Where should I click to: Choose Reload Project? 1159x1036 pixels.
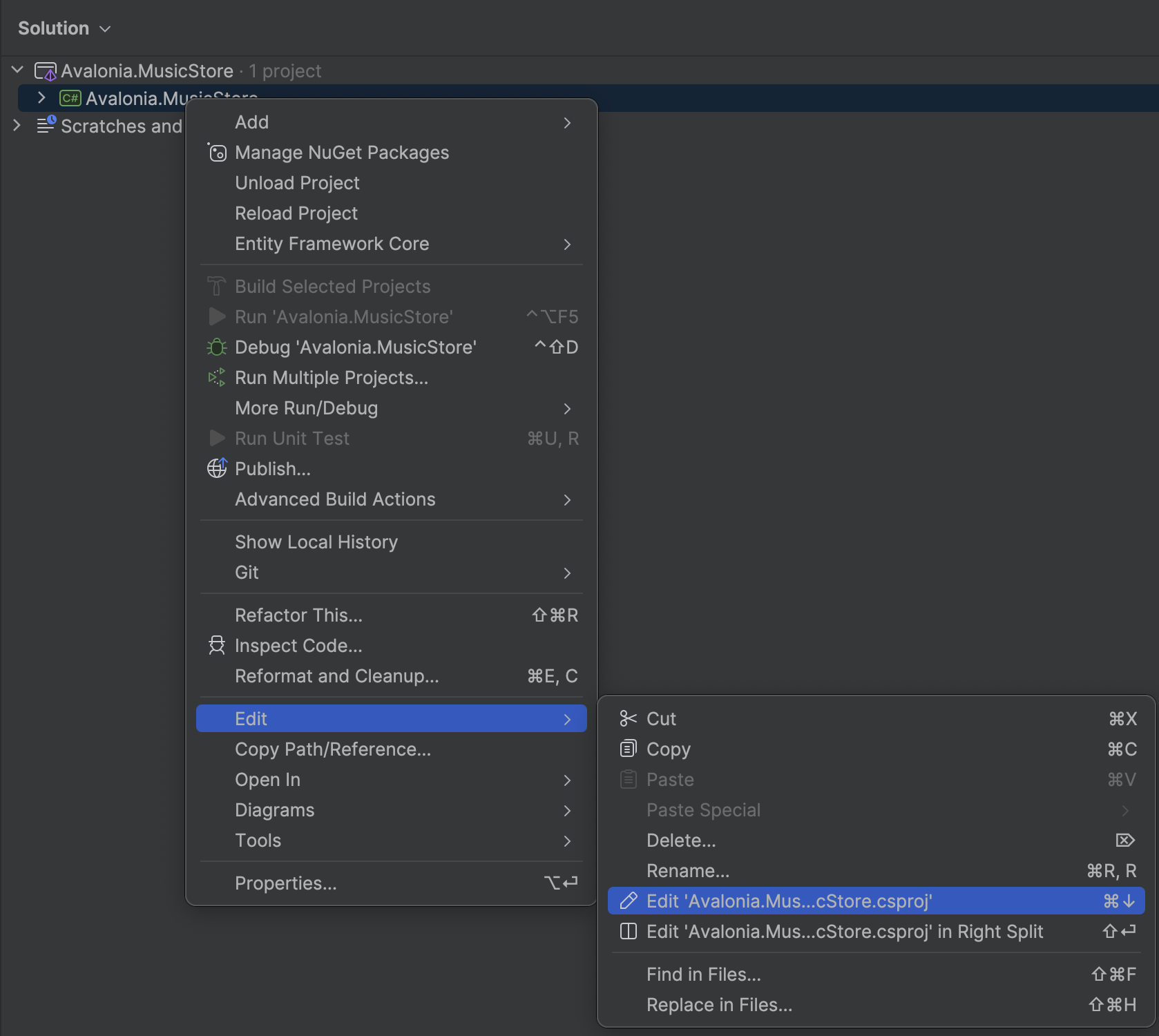coord(392,213)
